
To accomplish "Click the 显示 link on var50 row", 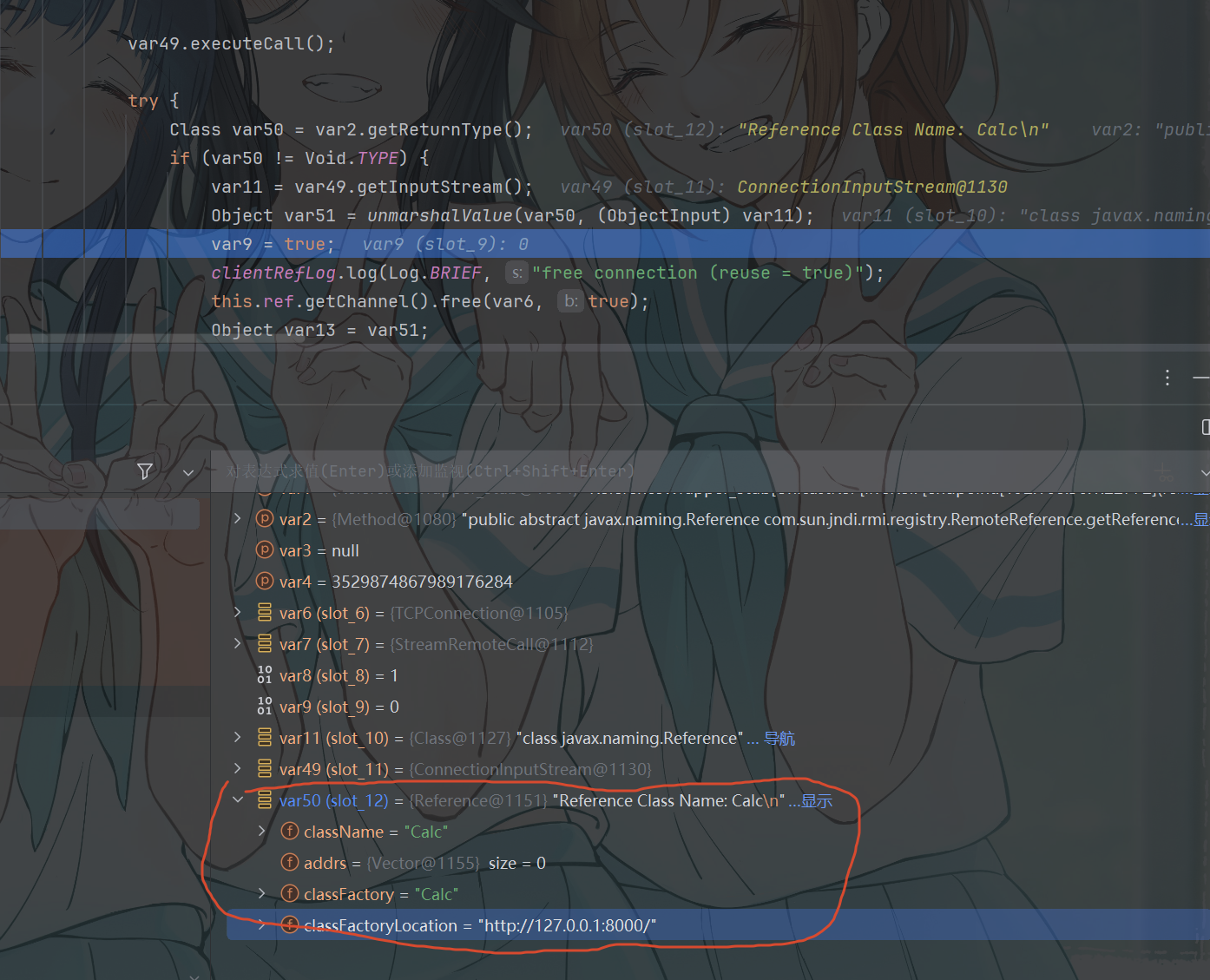I will click(x=817, y=801).
